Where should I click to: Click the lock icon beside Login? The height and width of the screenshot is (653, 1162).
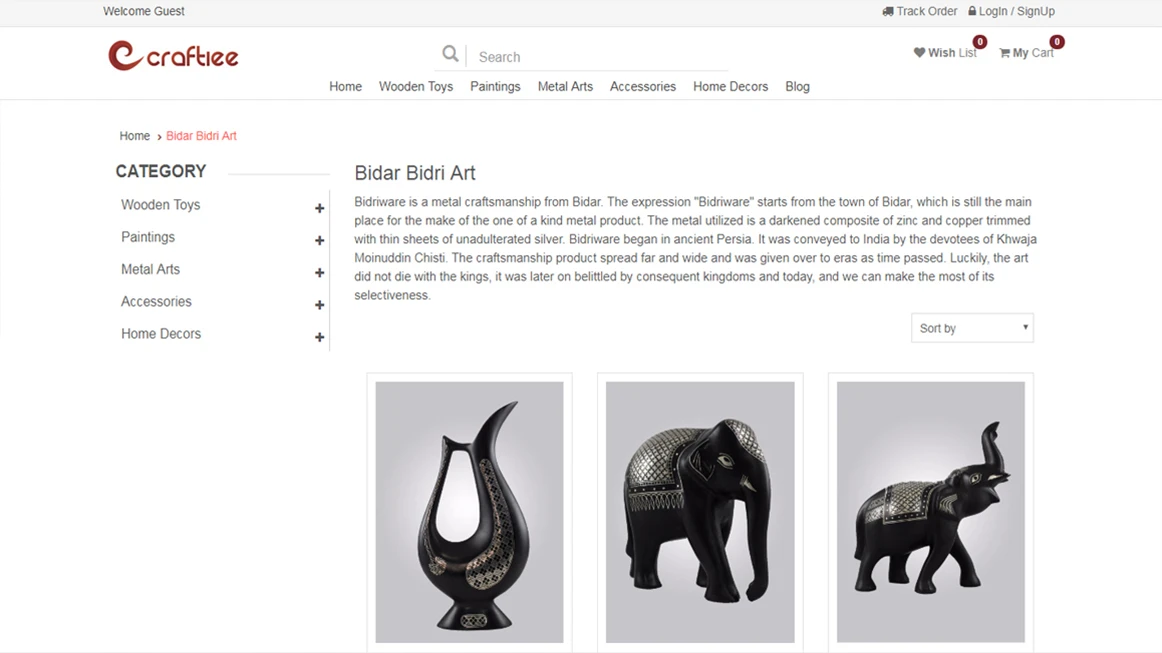click(972, 12)
